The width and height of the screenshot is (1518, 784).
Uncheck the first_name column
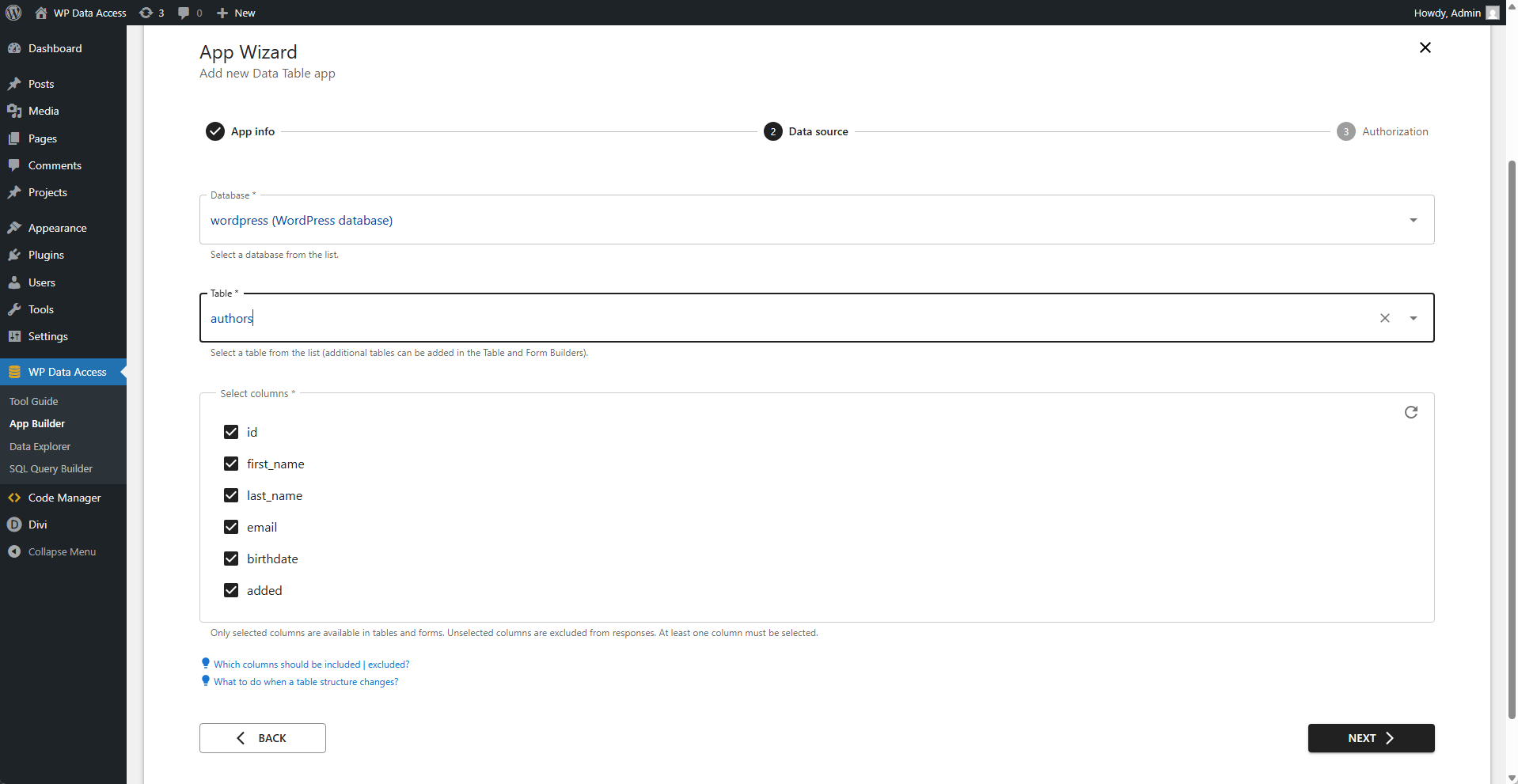[230, 464]
